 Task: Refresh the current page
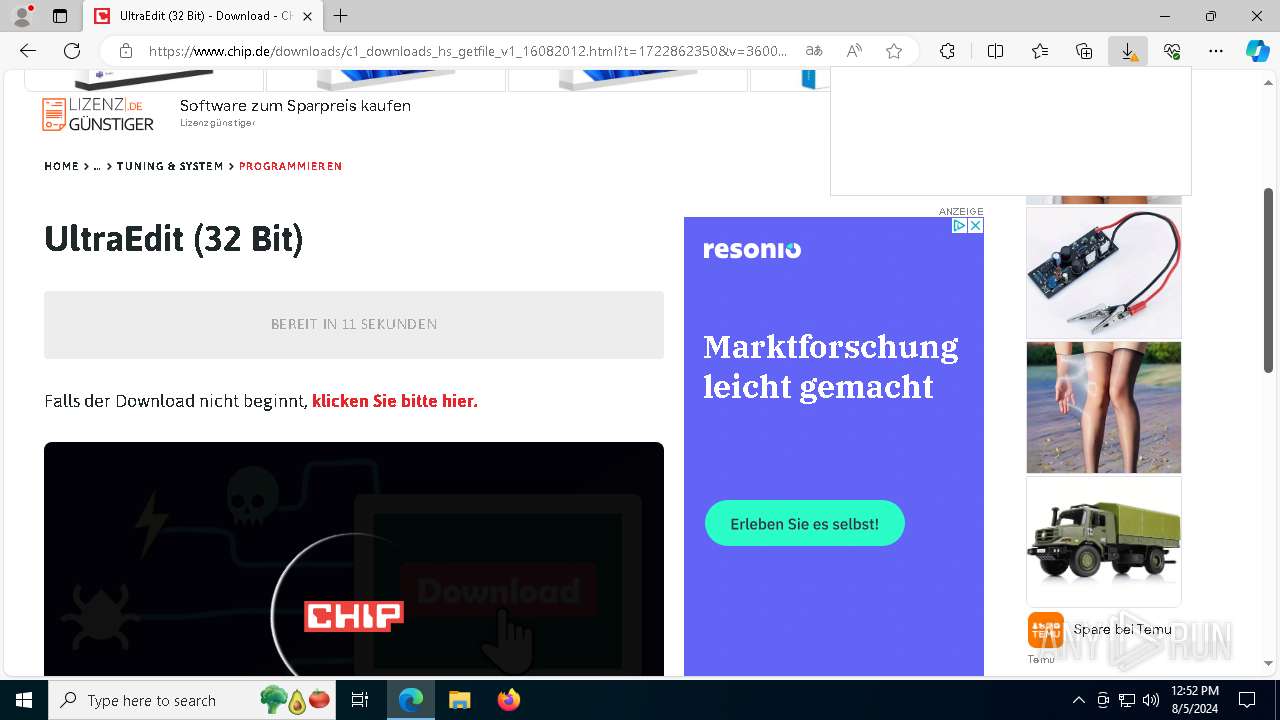click(72, 51)
